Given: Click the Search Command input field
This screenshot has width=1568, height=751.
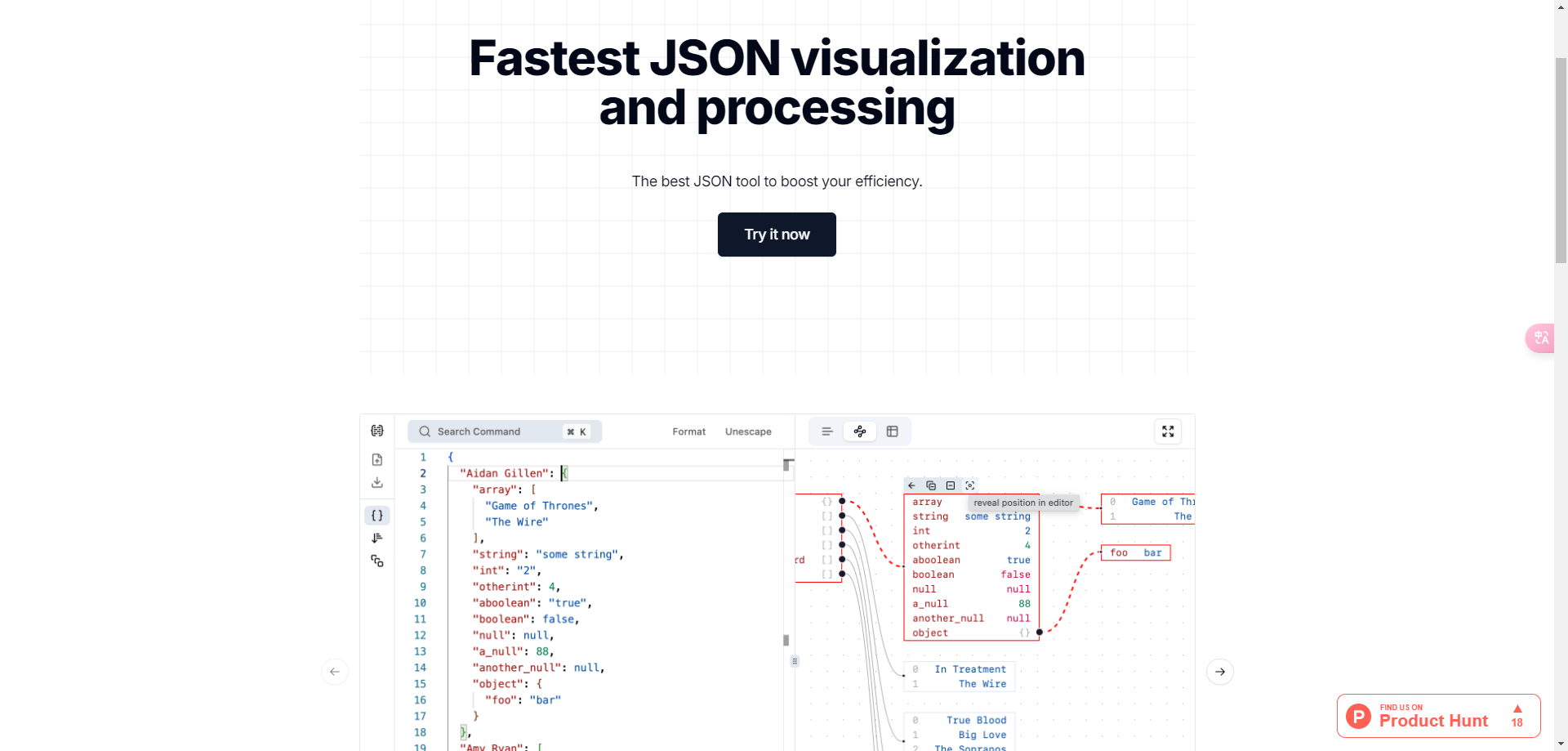Looking at the screenshot, I should click(x=490, y=431).
